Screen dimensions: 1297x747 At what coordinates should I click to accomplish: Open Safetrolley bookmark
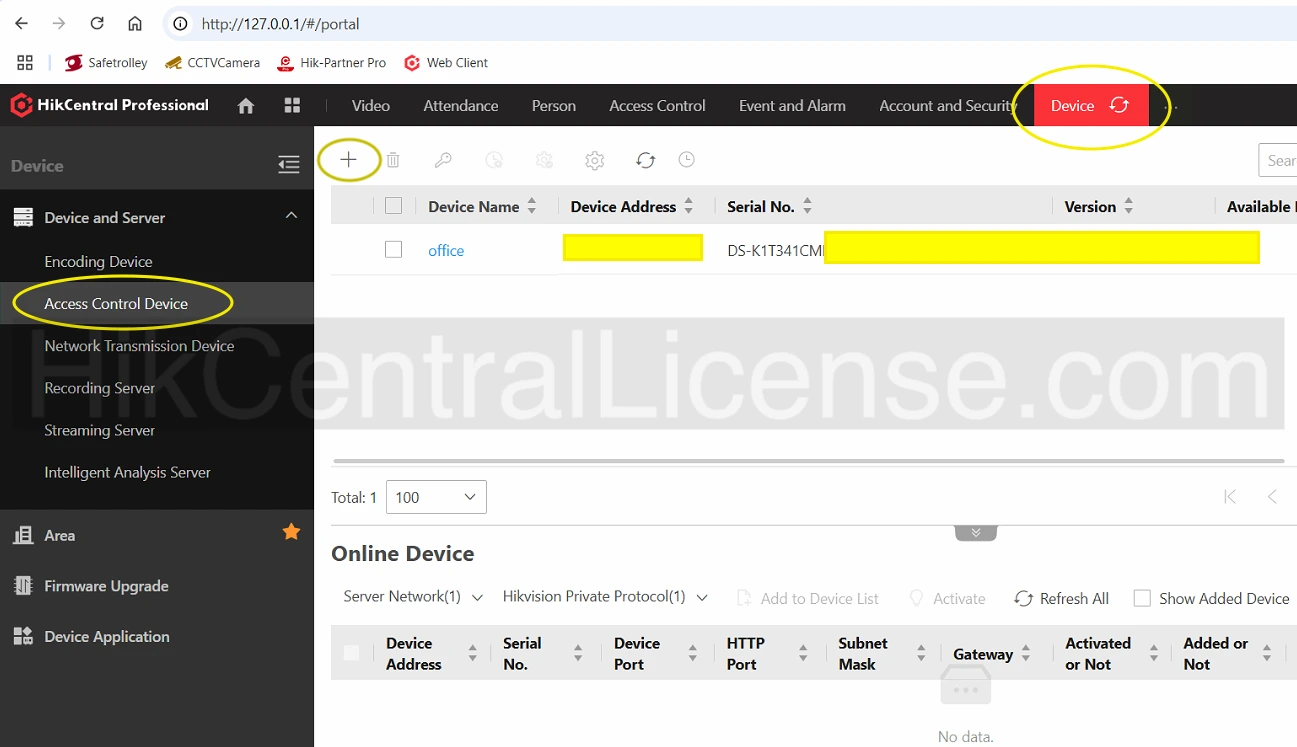(106, 62)
